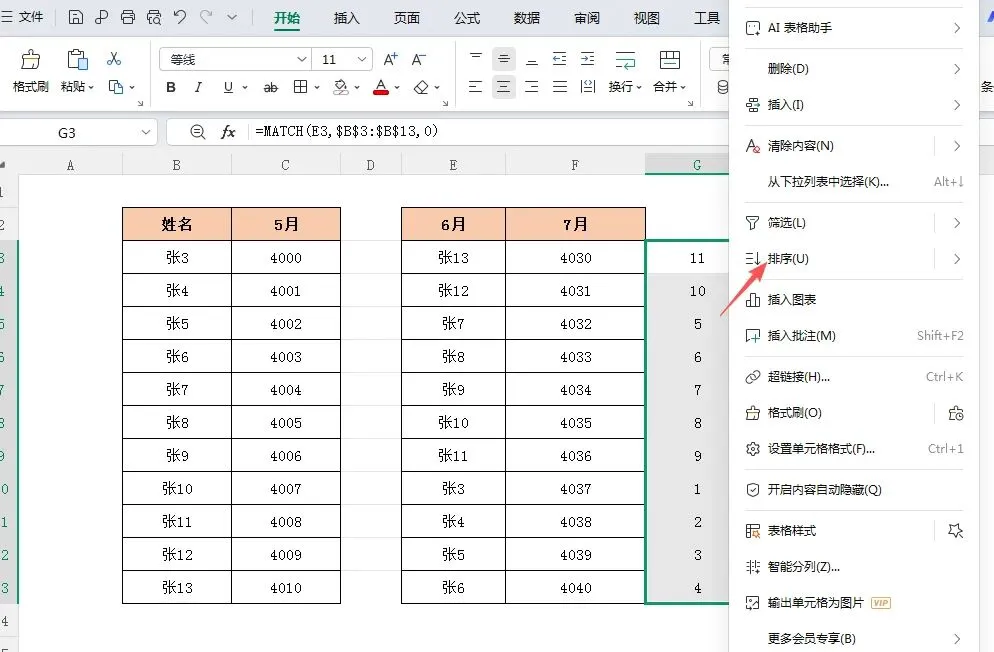Click Top align icon
994x652 pixels.
pyautogui.click(x=475, y=58)
